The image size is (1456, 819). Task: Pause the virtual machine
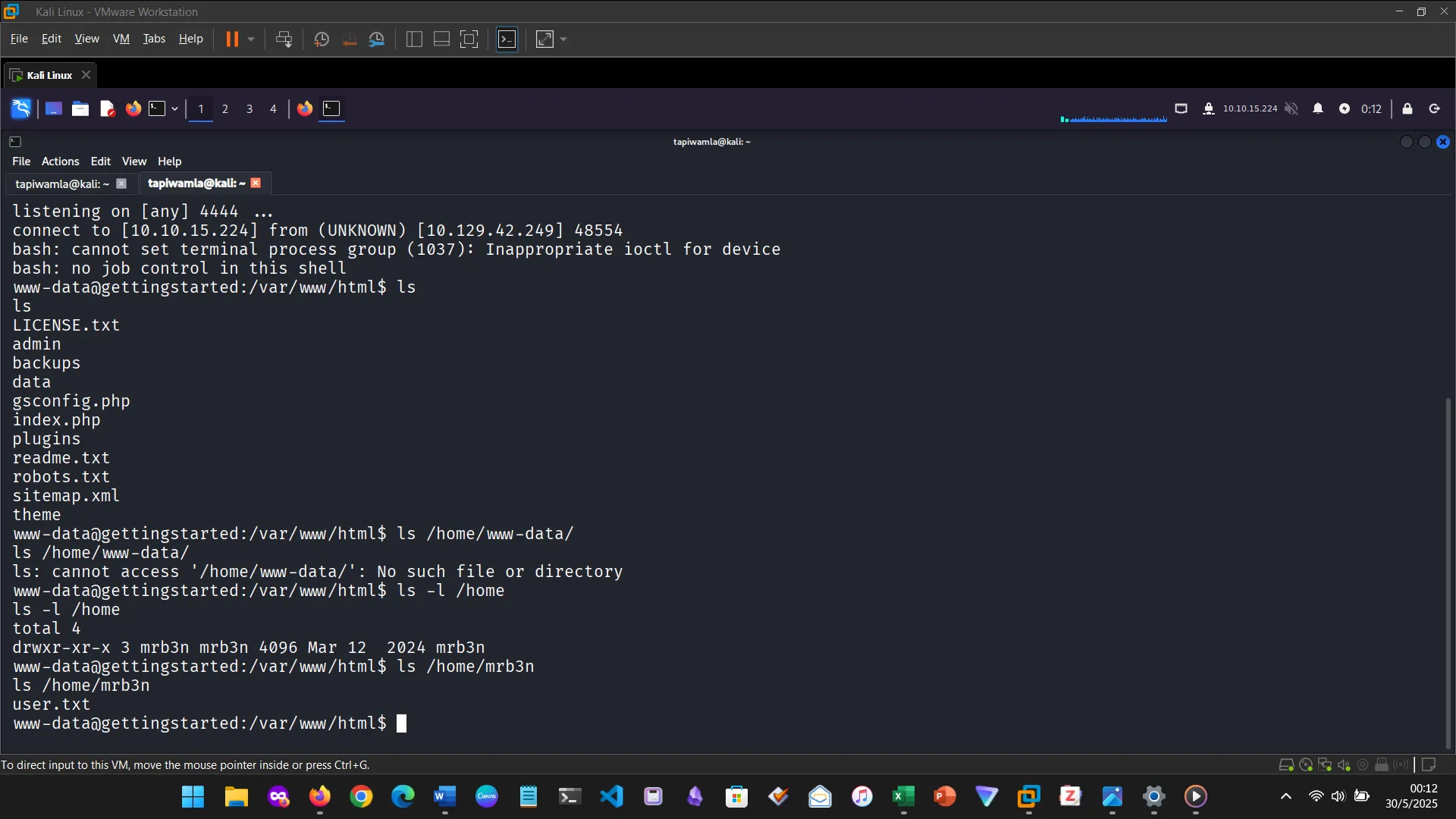[233, 39]
